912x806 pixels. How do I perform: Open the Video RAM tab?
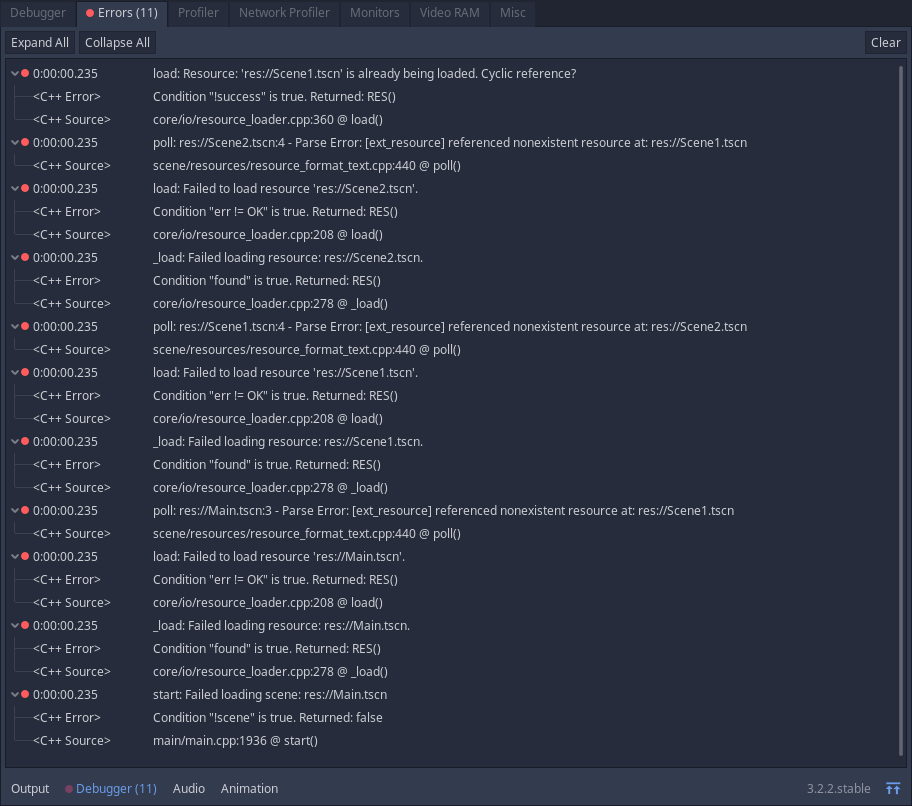pos(449,13)
